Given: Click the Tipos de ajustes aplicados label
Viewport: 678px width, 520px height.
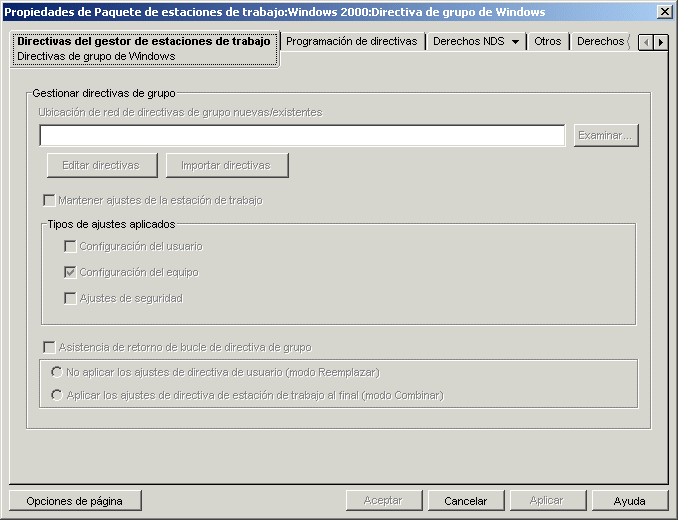Looking at the screenshot, I should click(x=111, y=224).
